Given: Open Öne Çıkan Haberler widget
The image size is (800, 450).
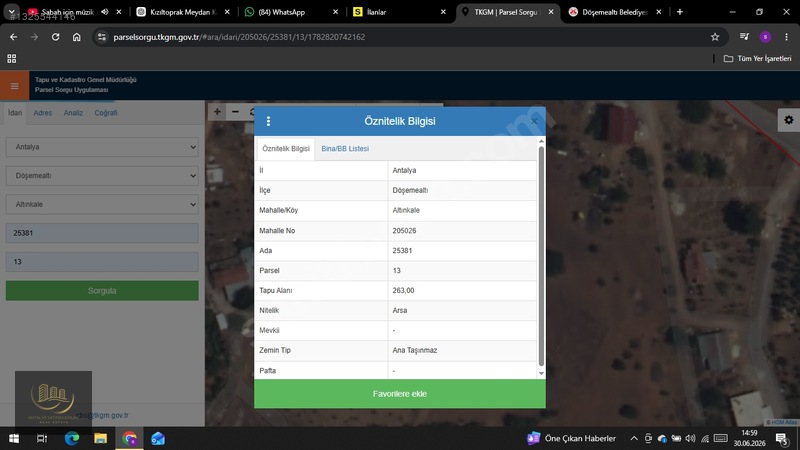Looking at the screenshot, I should coord(571,438).
